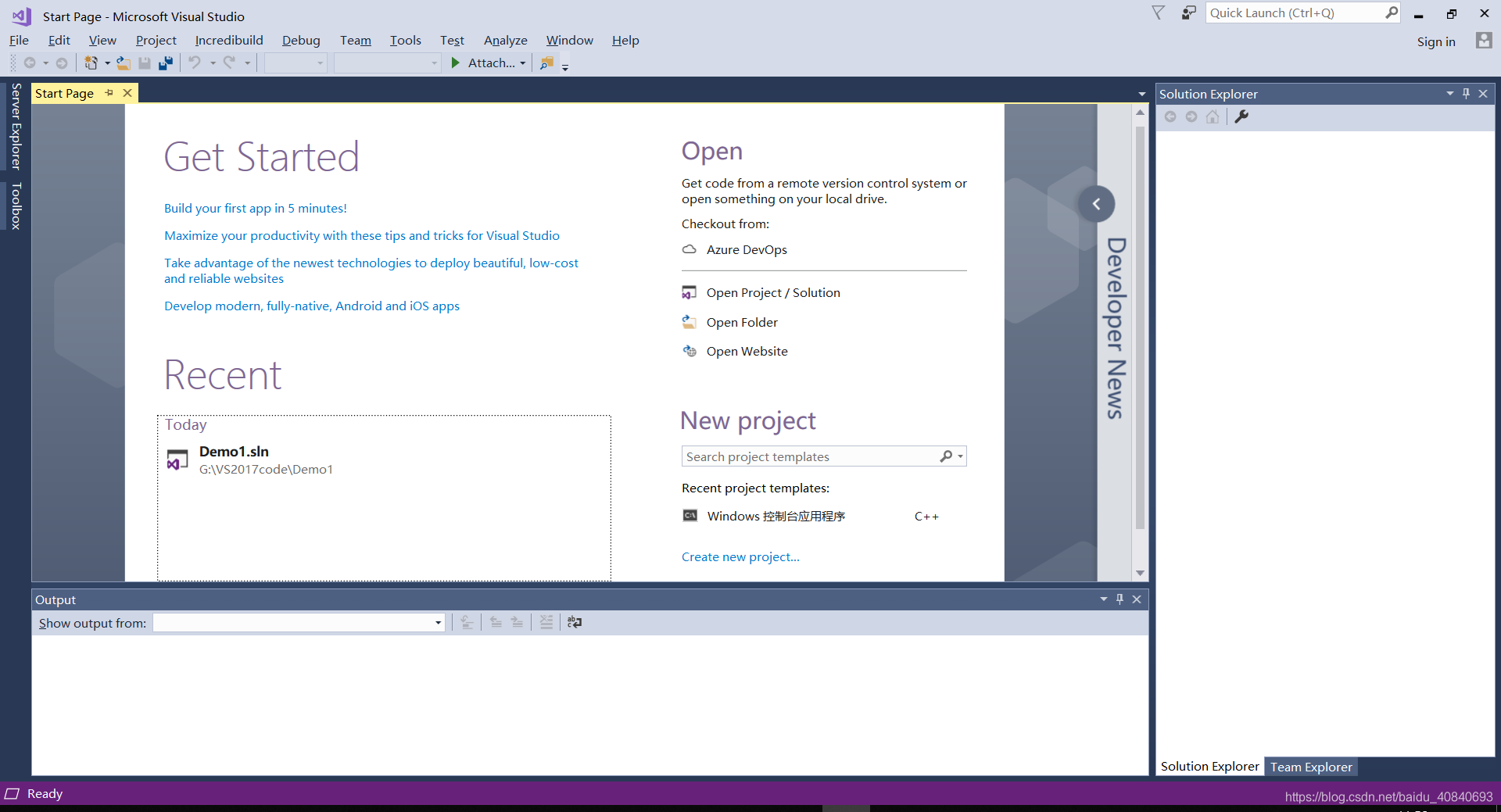Toggle auto-hide pin on Output panel

[x=1119, y=599]
